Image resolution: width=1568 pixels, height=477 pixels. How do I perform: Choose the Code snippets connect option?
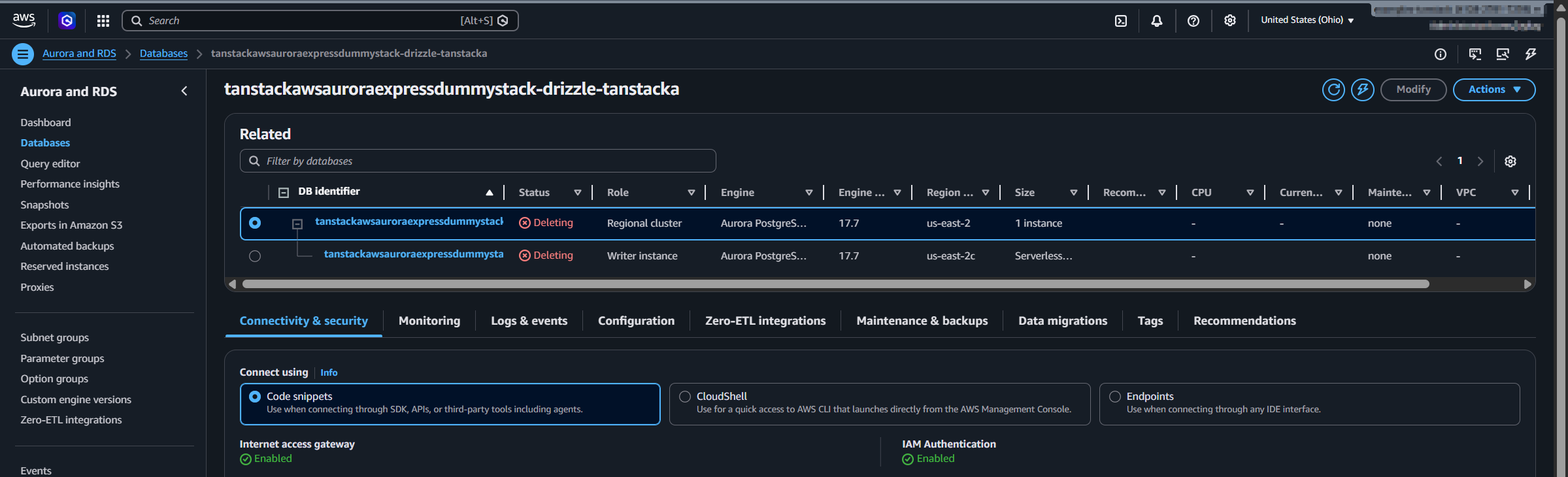click(x=450, y=404)
